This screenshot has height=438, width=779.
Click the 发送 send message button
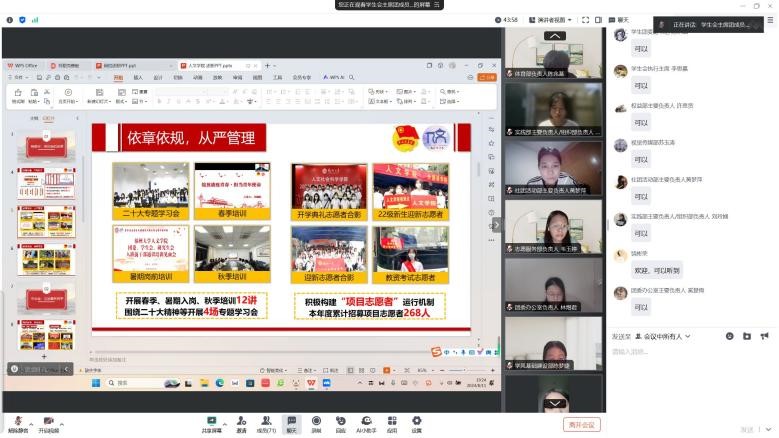[x=745, y=429]
